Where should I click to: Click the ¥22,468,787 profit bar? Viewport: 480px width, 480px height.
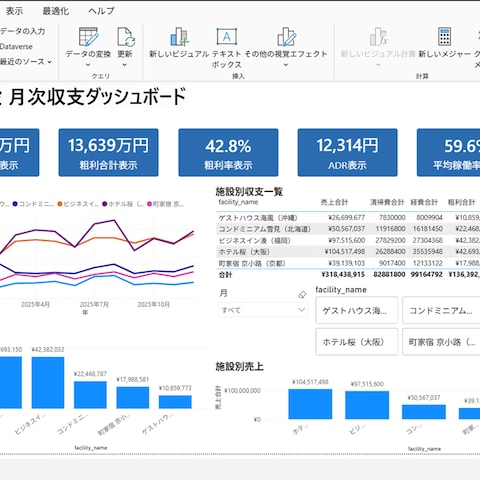(x=90, y=395)
